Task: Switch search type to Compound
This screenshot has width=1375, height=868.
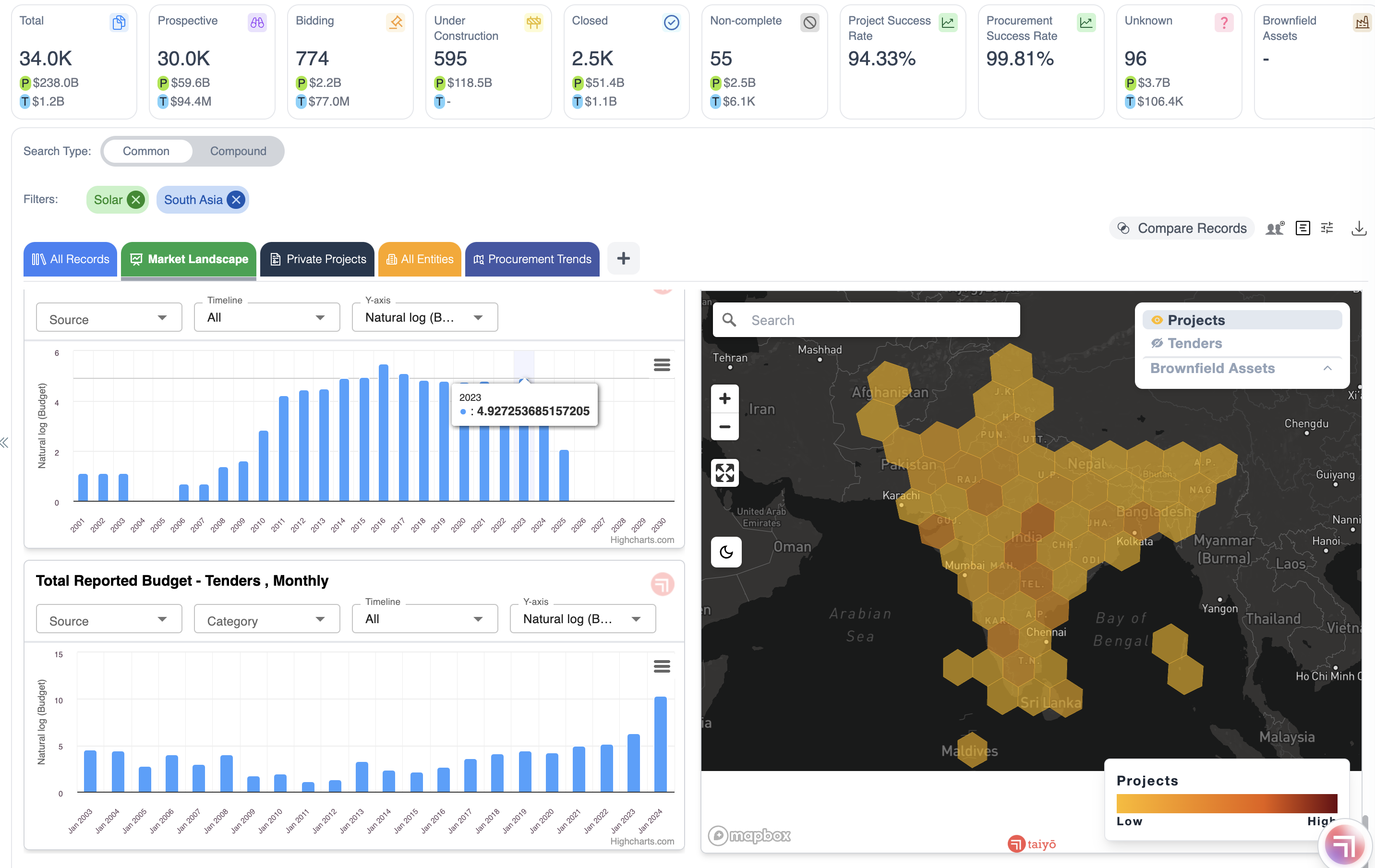Action: [238, 151]
